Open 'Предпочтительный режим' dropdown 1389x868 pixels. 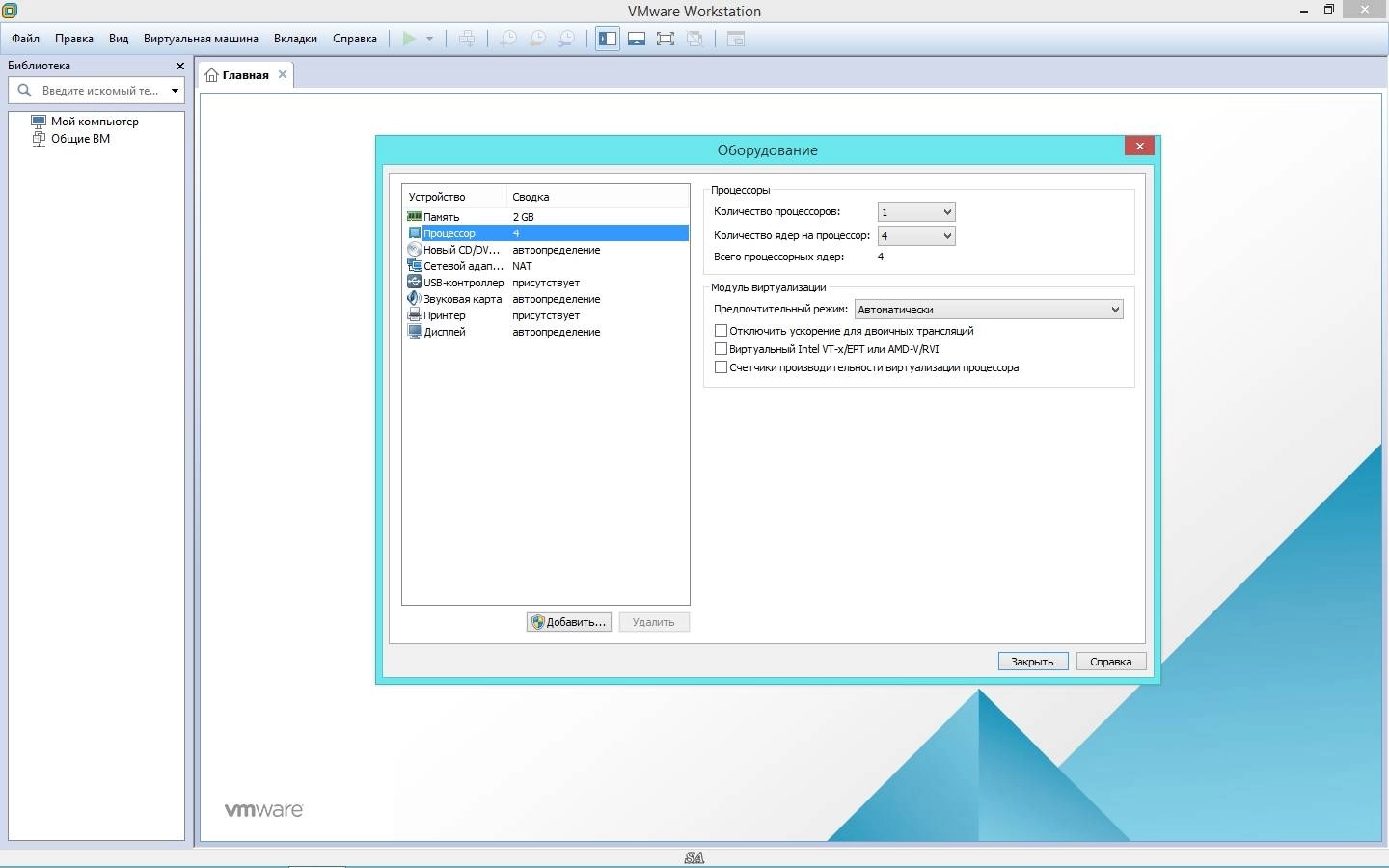pyautogui.click(x=989, y=310)
